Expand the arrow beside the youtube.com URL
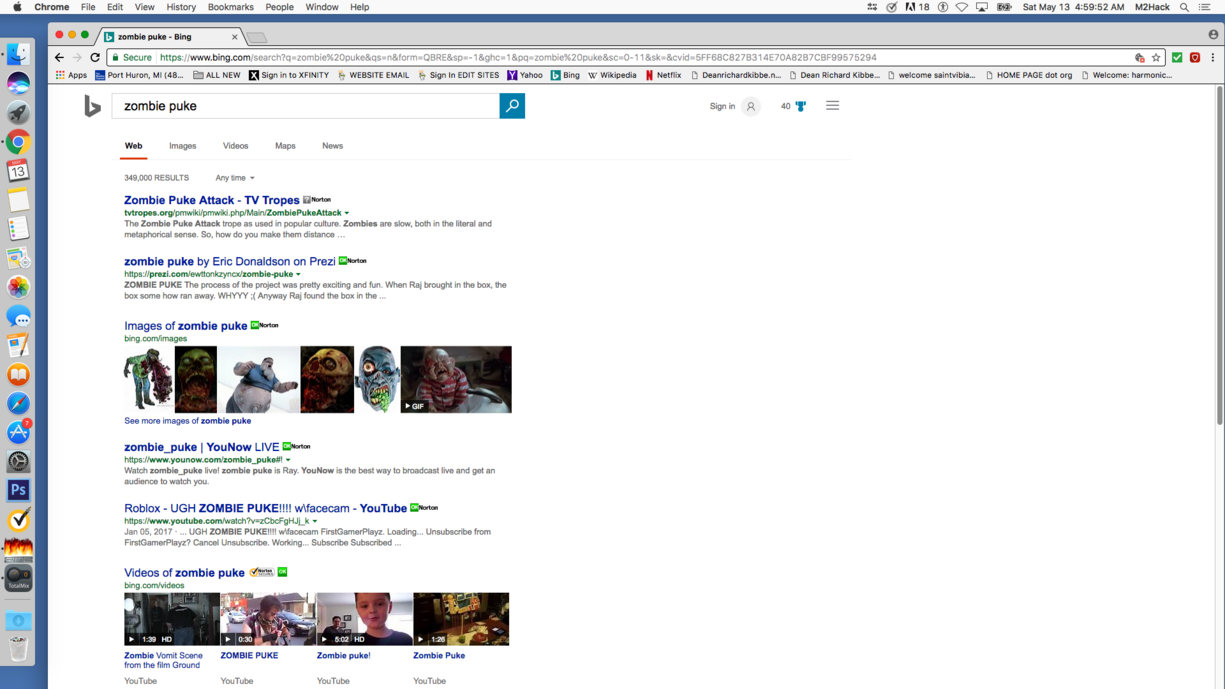 click(315, 521)
